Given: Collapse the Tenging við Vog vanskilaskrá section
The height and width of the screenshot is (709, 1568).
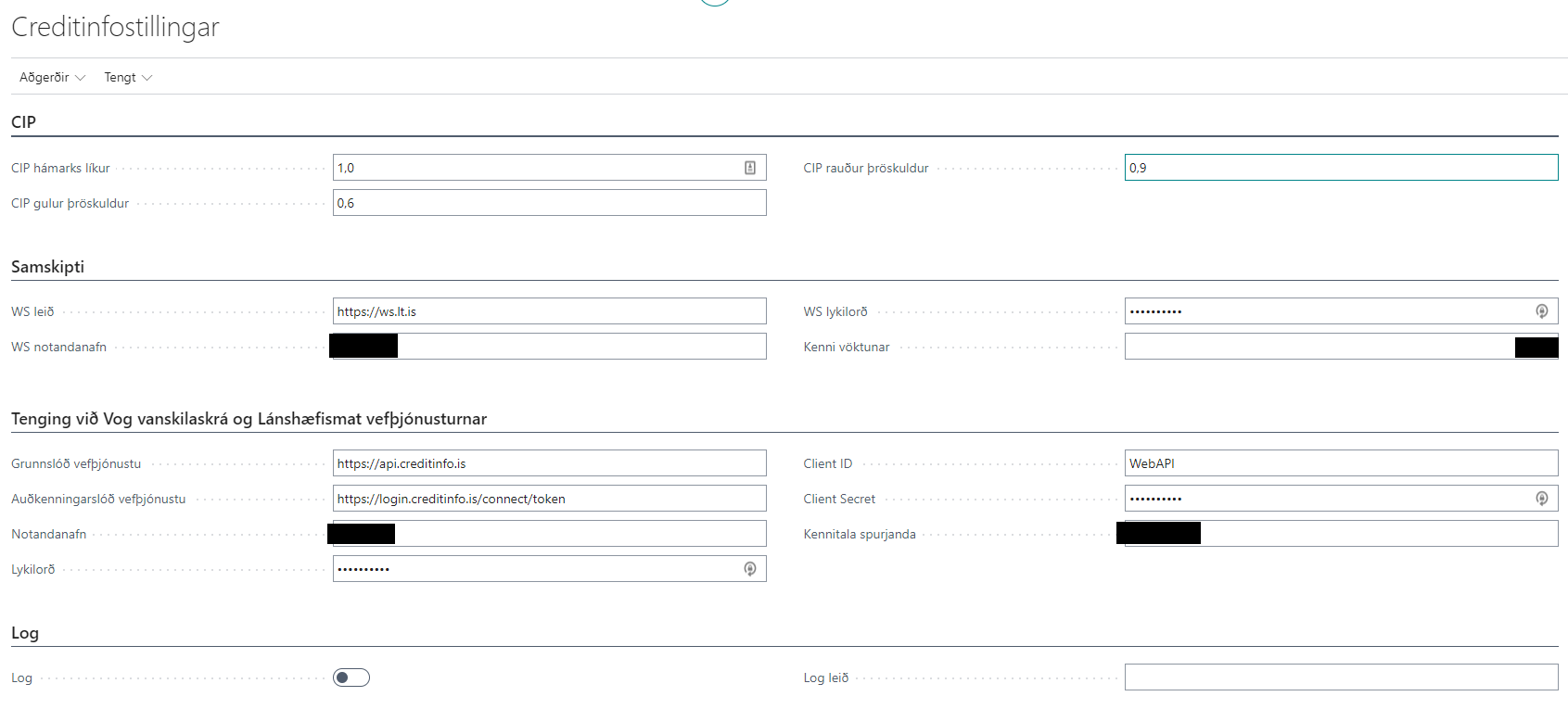Looking at the screenshot, I should [x=249, y=419].
